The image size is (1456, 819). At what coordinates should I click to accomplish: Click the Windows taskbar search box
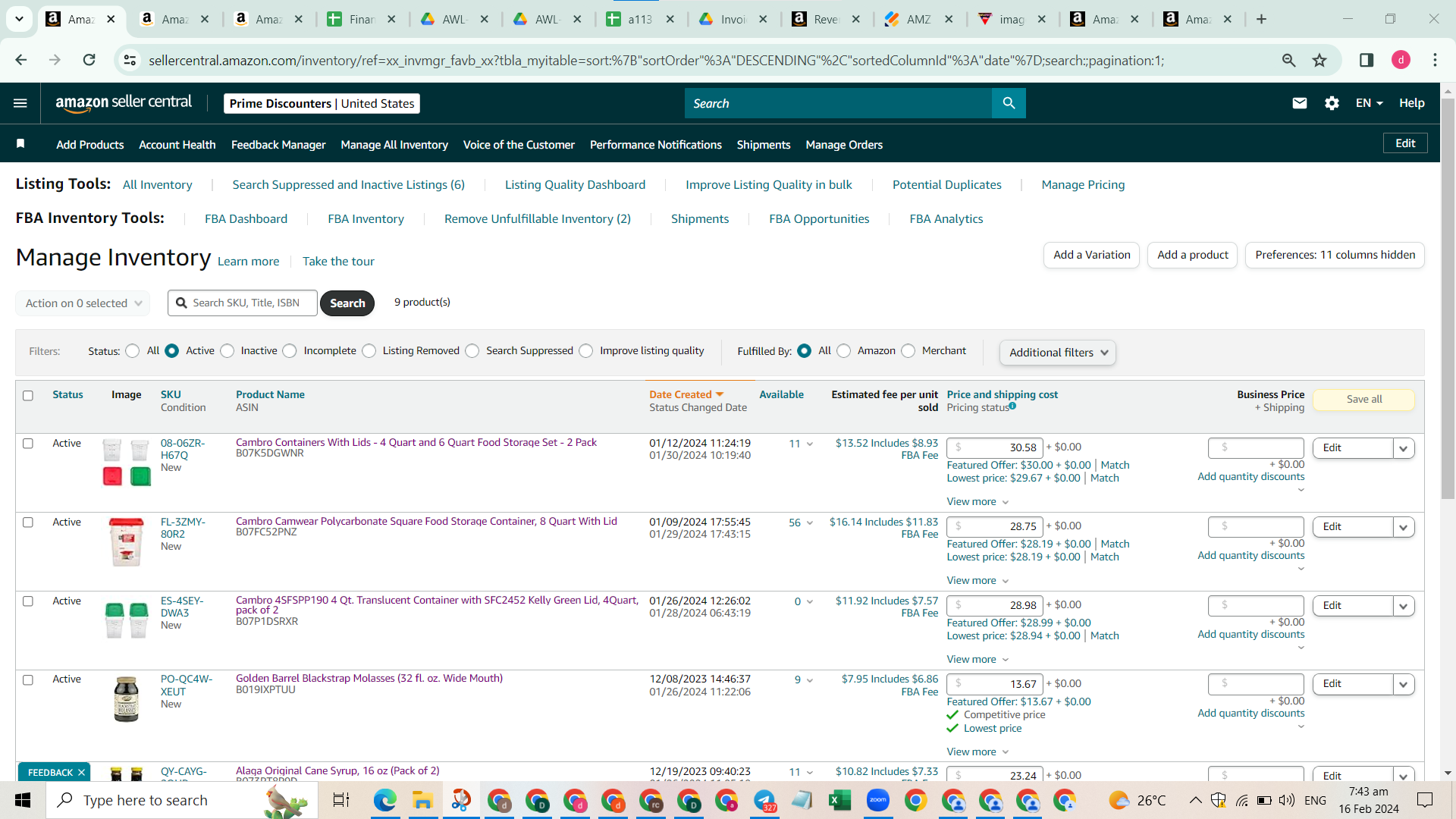coord(182,800)
